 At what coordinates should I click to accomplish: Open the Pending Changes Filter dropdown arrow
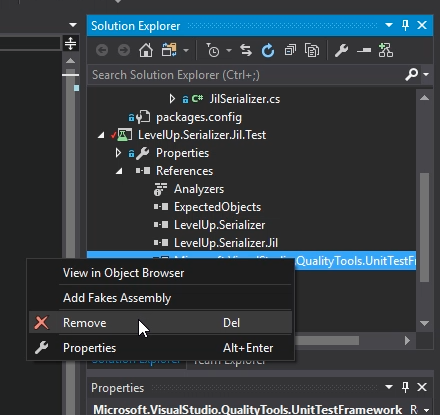pyautogui.click(x=229, y=51)
